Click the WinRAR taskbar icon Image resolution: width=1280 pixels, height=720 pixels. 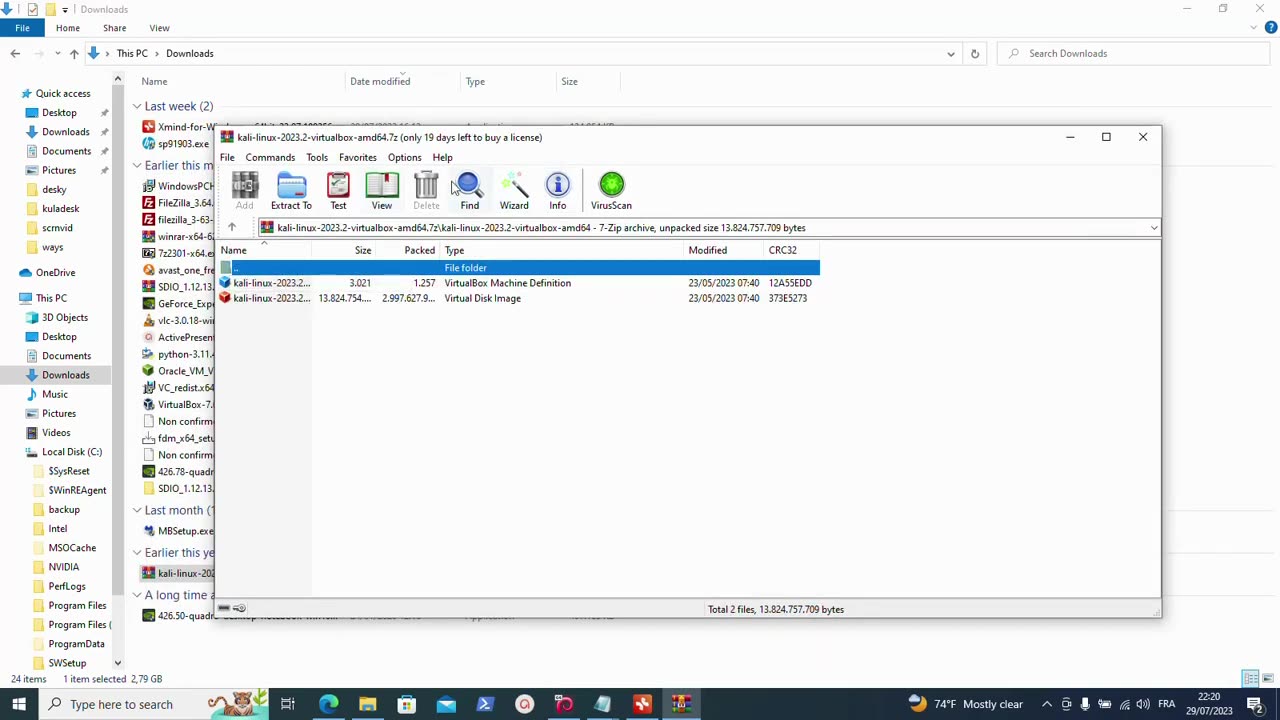[x=682, y=704]
